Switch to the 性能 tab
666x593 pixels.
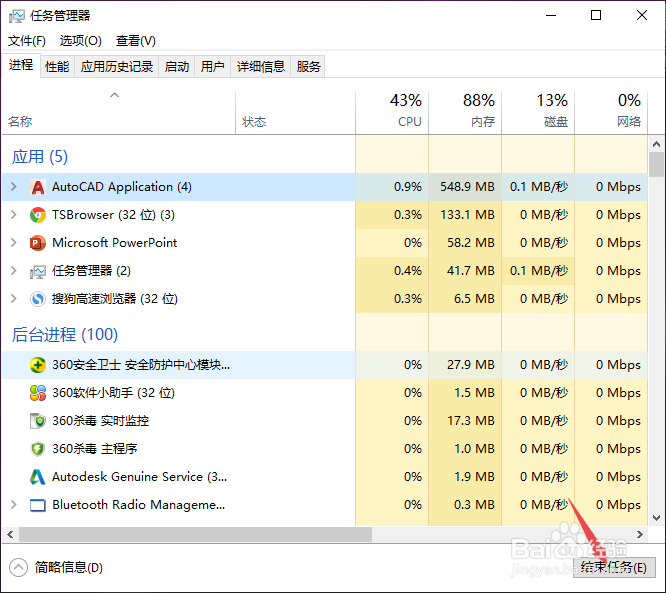coord(57,67)
